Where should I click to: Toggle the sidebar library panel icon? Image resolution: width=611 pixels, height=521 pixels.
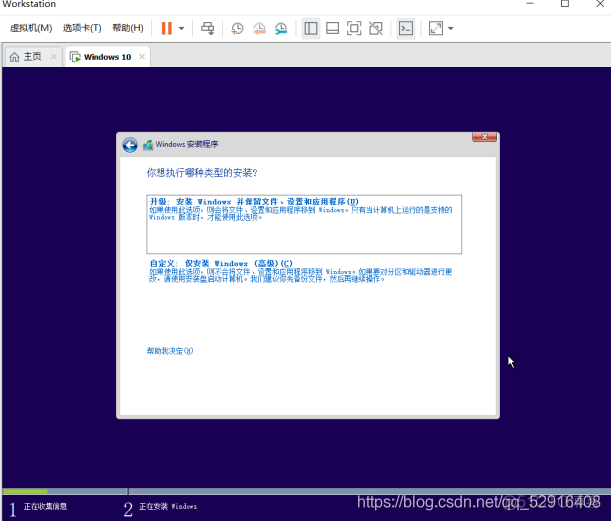pos(311,28)
